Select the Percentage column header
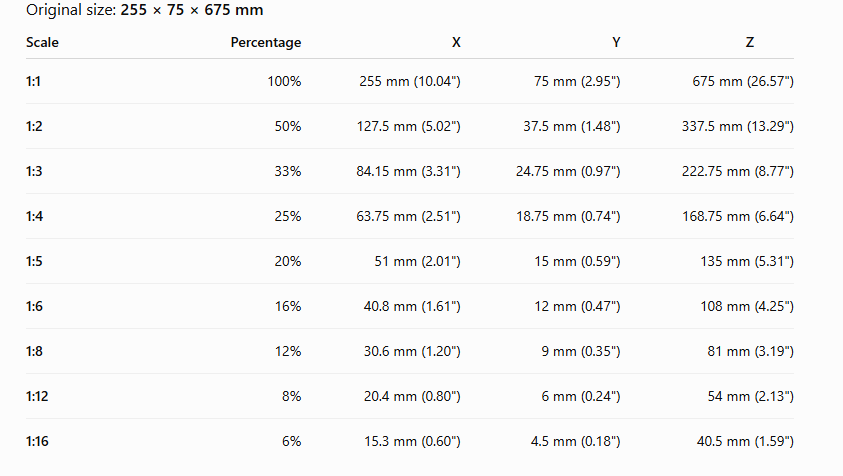Image resolution: width=843 pixels, height=476 pixels. click(x=266, y=42)
